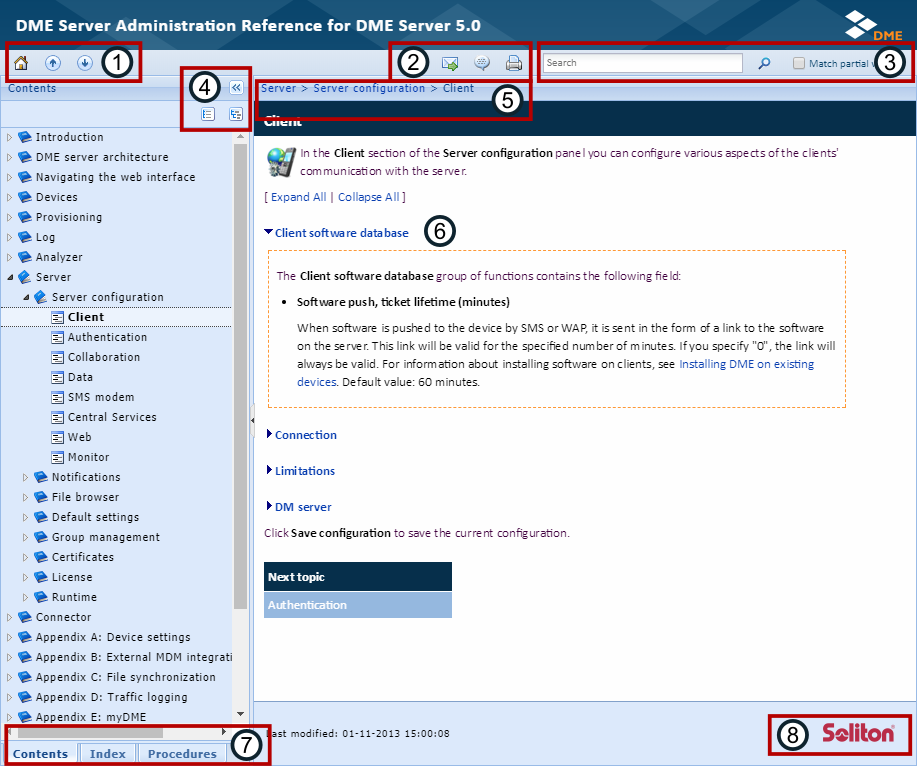Expand the Introduction tree node

[9, 137]
